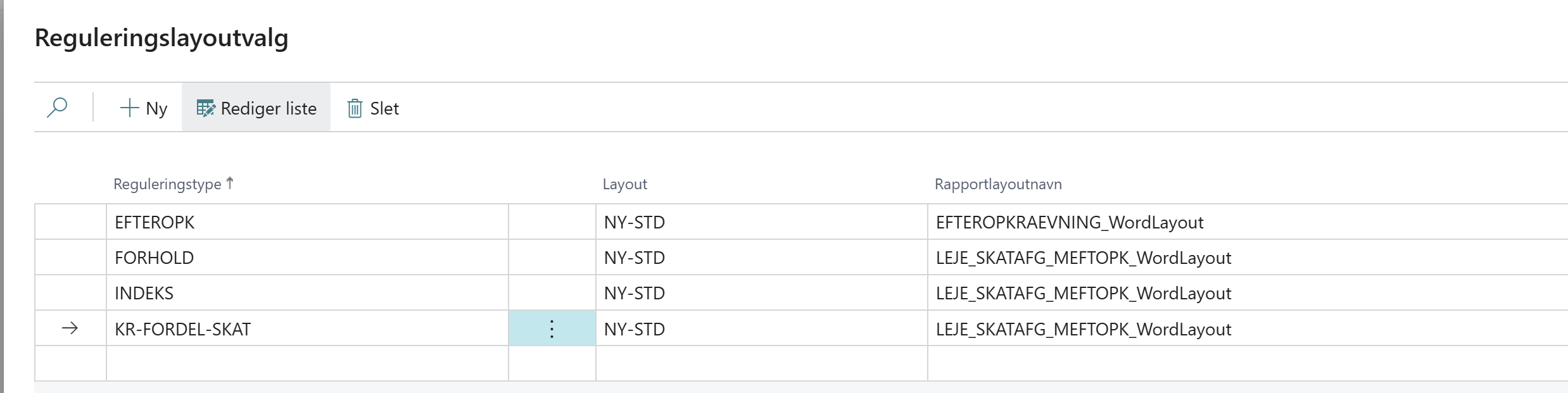Click the Rediger liste table-edit icon
1568x393 pixels.
coord(206,108)
